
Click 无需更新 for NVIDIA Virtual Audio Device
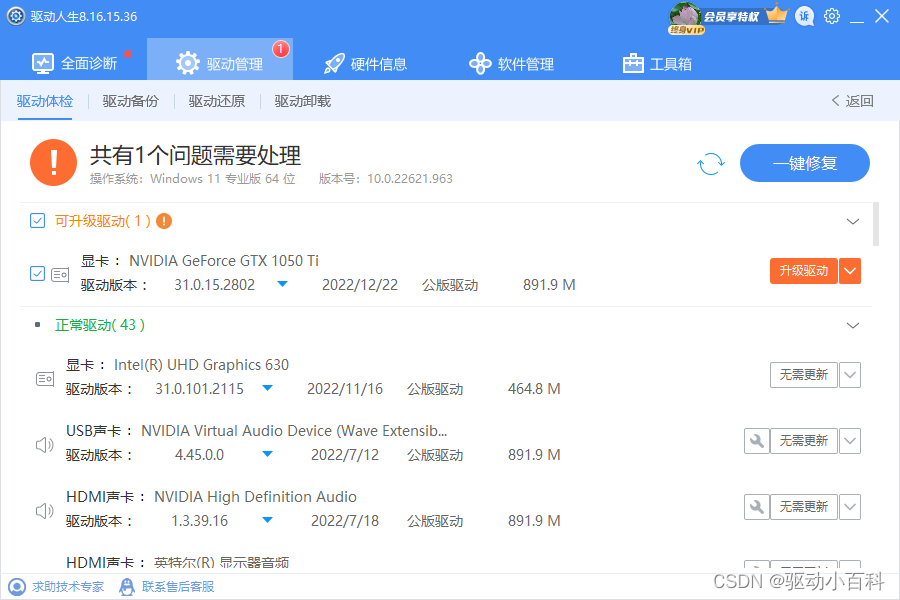(804, 441)
